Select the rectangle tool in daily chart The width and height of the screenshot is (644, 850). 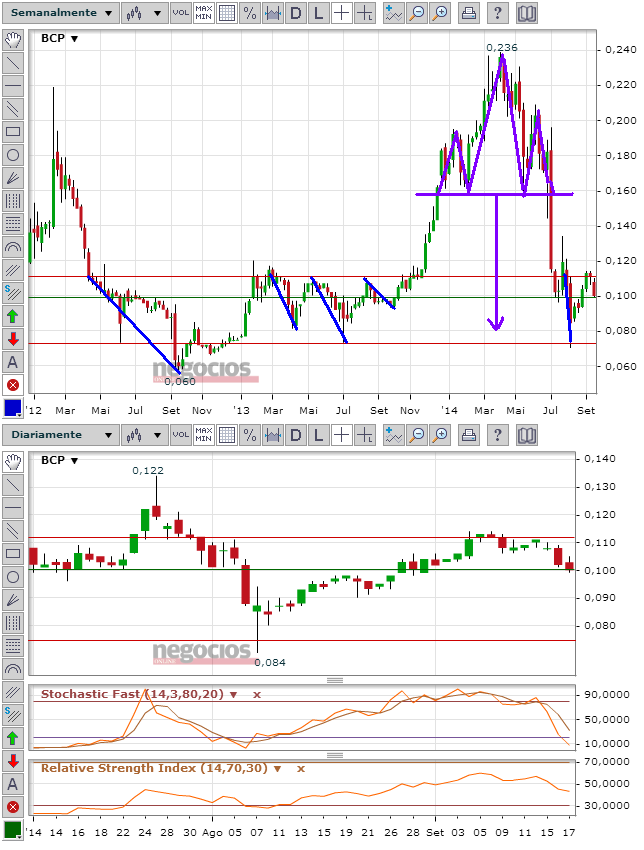pos(12,554)
